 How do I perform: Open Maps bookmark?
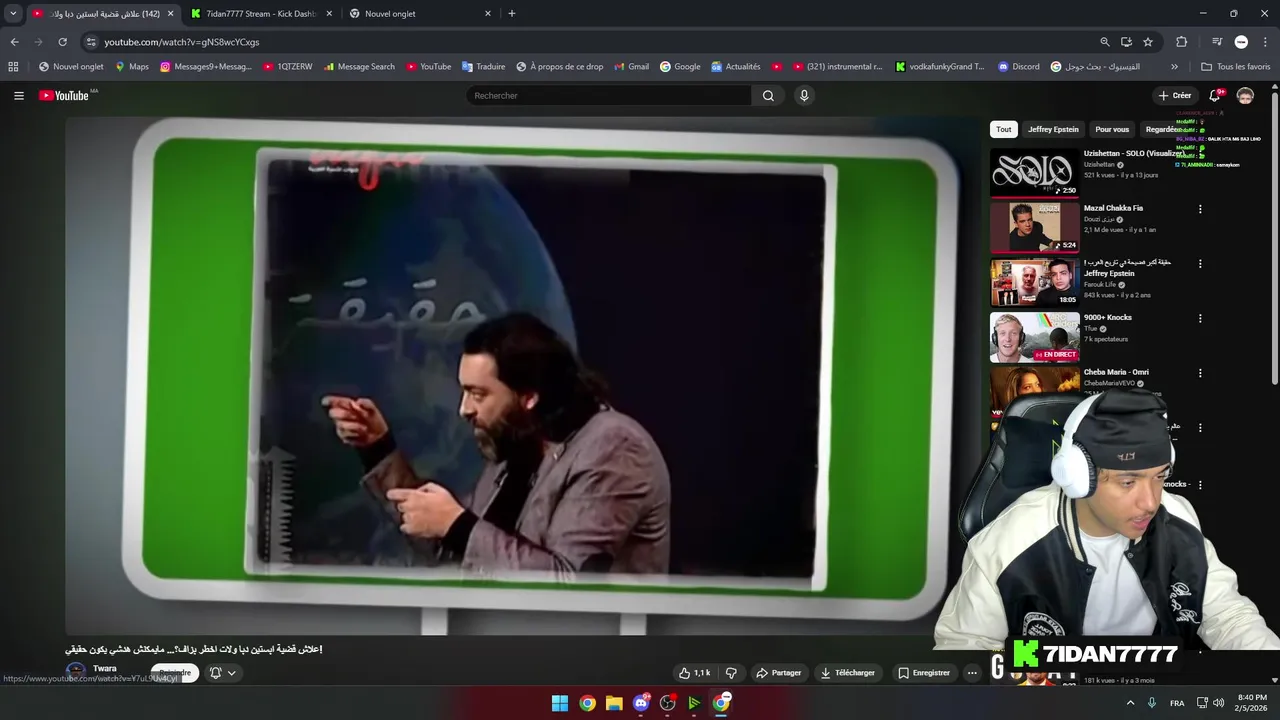pos(132,67)
